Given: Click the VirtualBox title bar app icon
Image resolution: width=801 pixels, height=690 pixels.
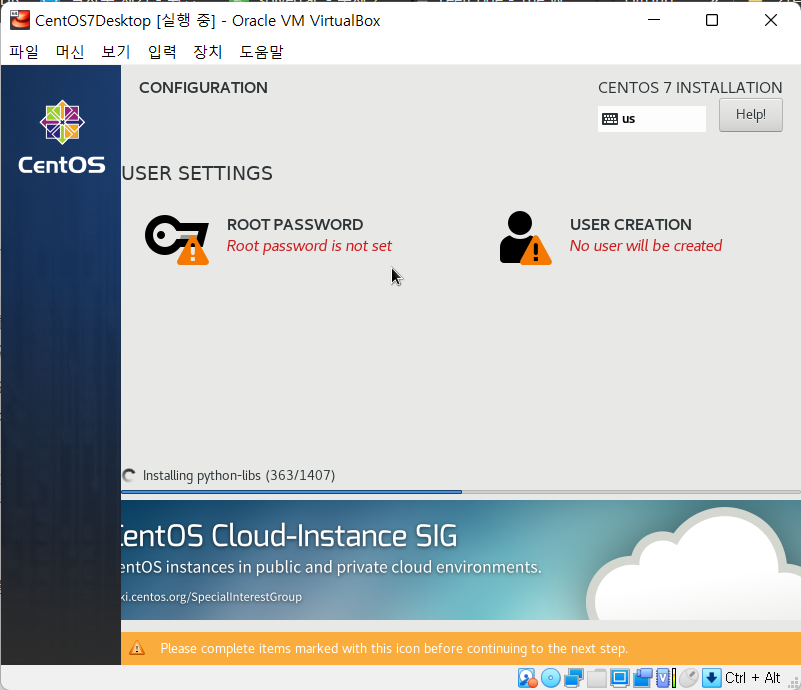Looking at the screenshot, I should click(x=20, y=20).
